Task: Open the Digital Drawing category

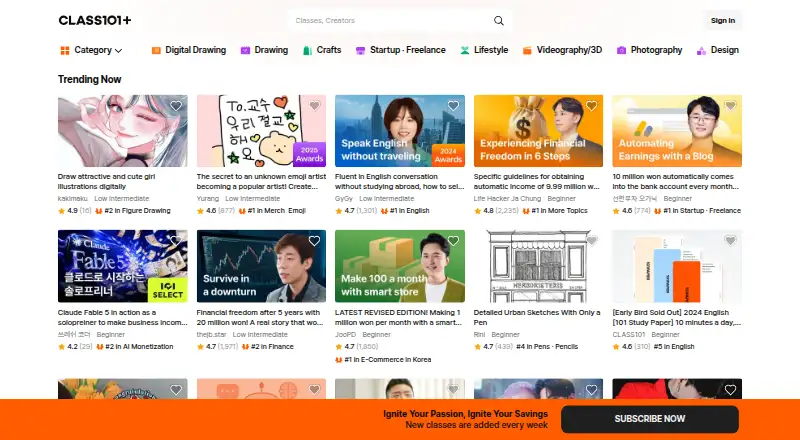Action: pyautogui.click(x=189, y=50)
